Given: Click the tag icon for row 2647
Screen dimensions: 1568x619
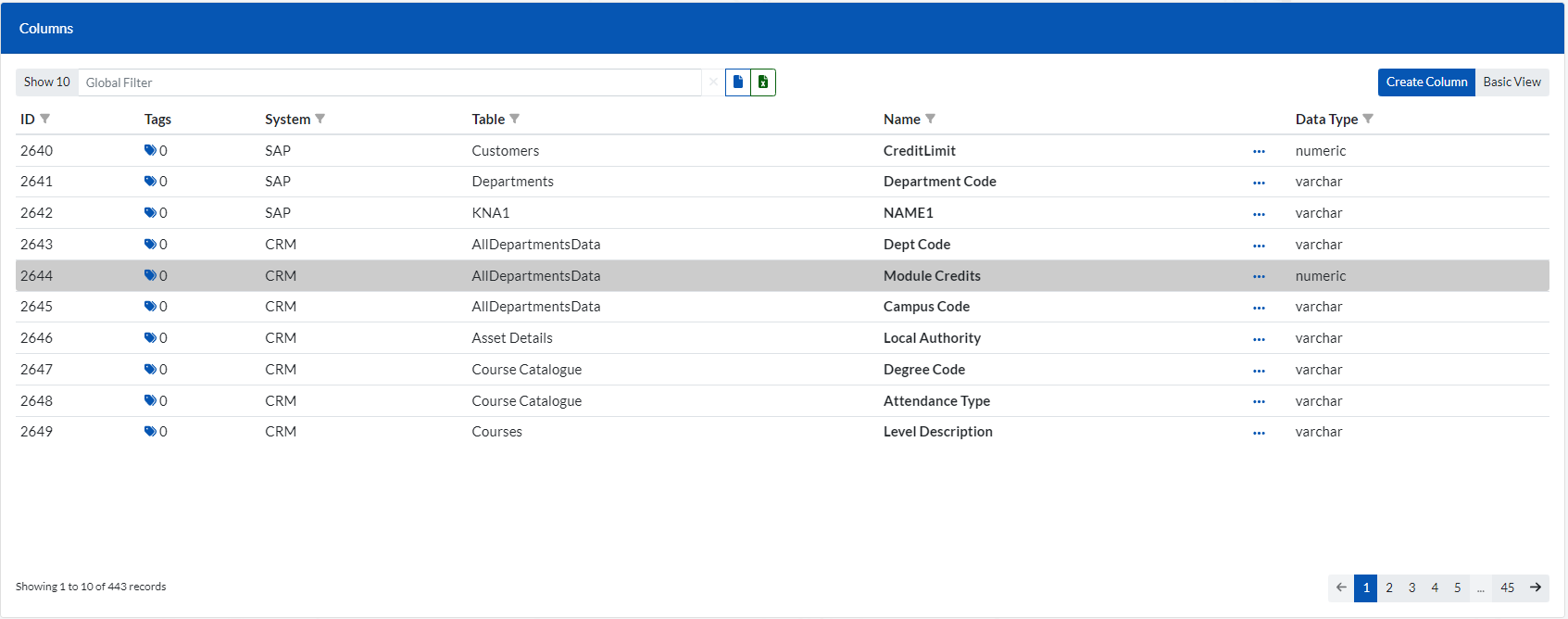Looking at the screenshot, I should (x=150, y=370).
